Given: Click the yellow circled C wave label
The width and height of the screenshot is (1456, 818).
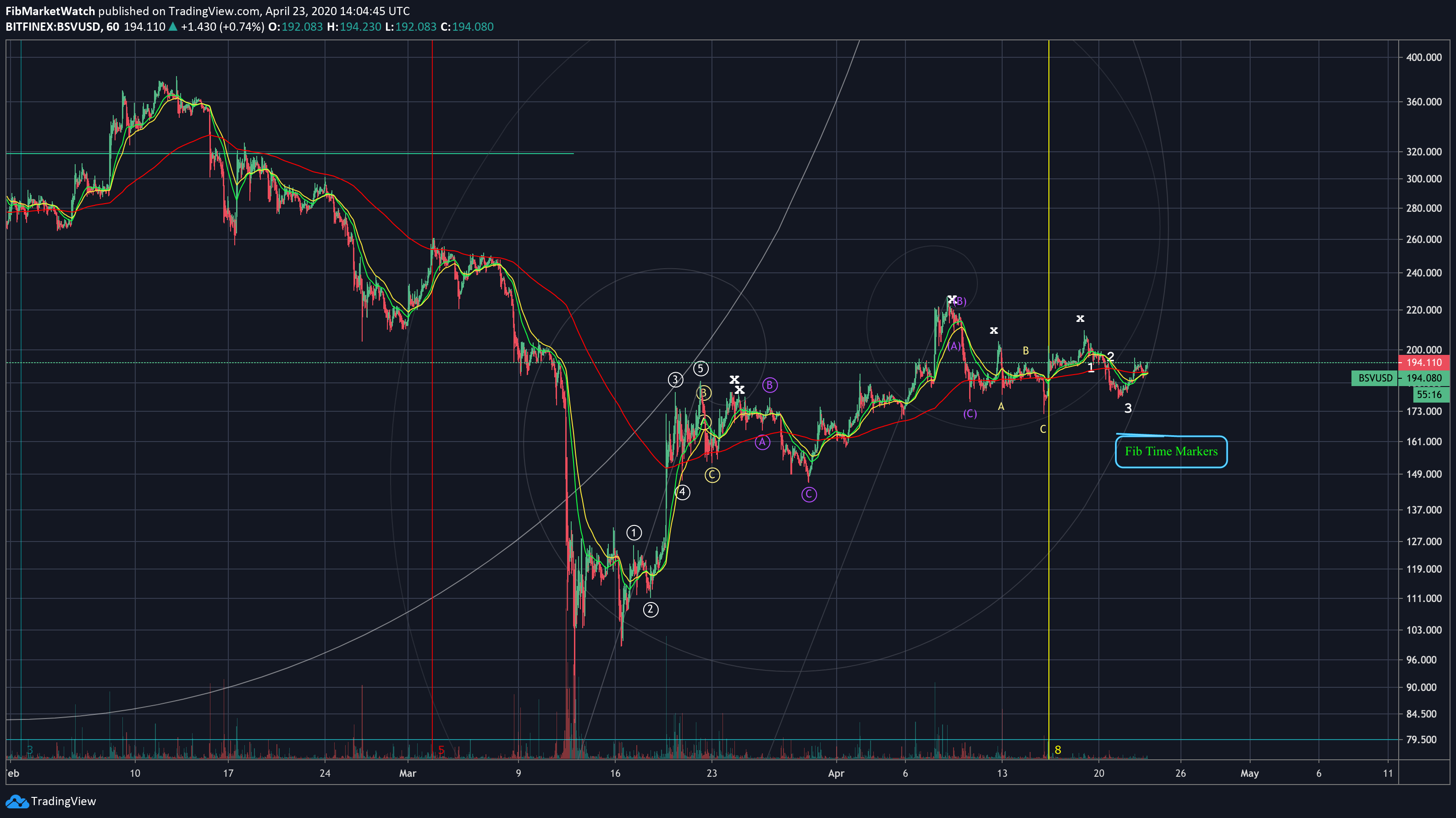Looking at the screenshot, I should click(712, 475).
